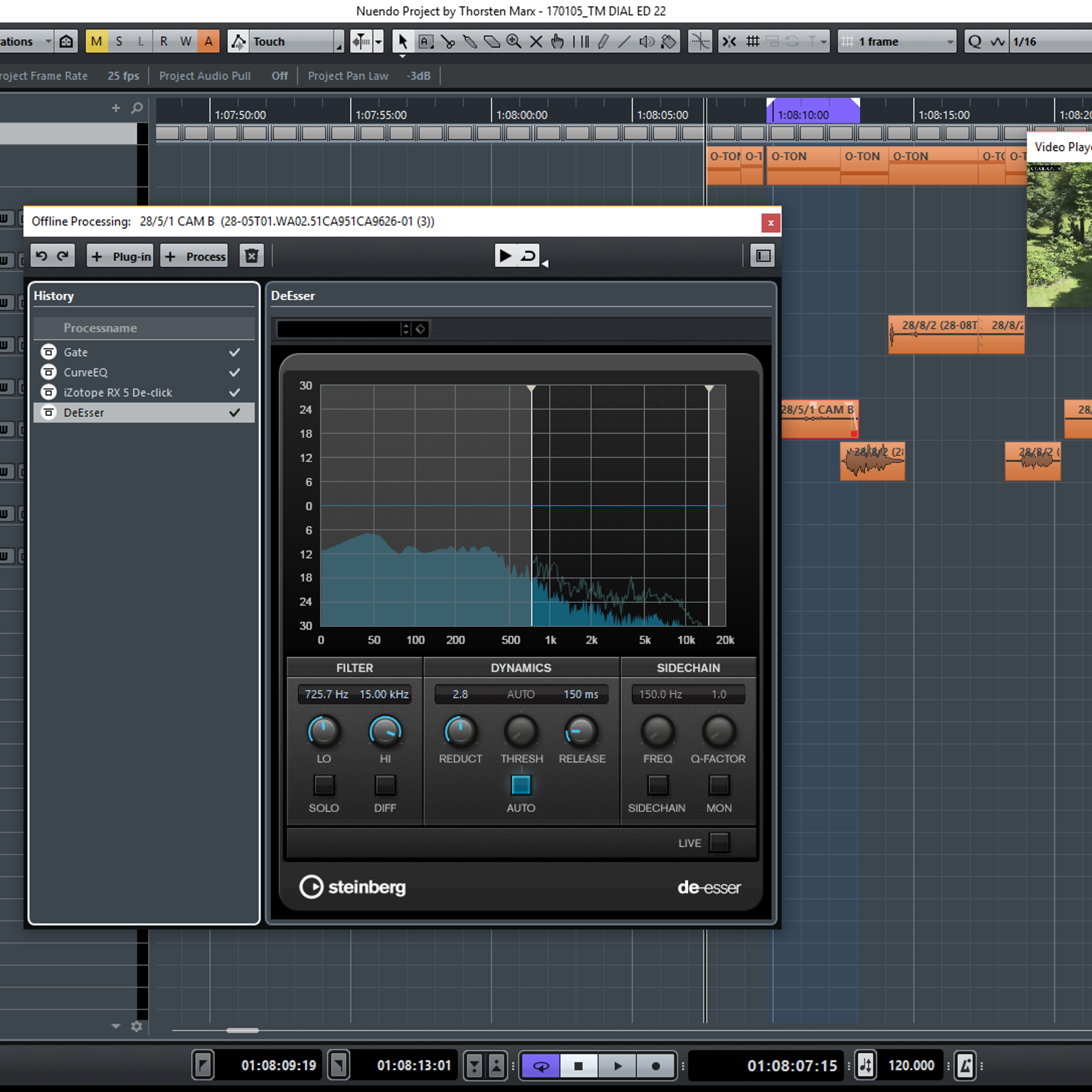Disable AUTO threshold in DeEsser dynamics
This screenshot has width=1092, height=1092.
(521, 786)
